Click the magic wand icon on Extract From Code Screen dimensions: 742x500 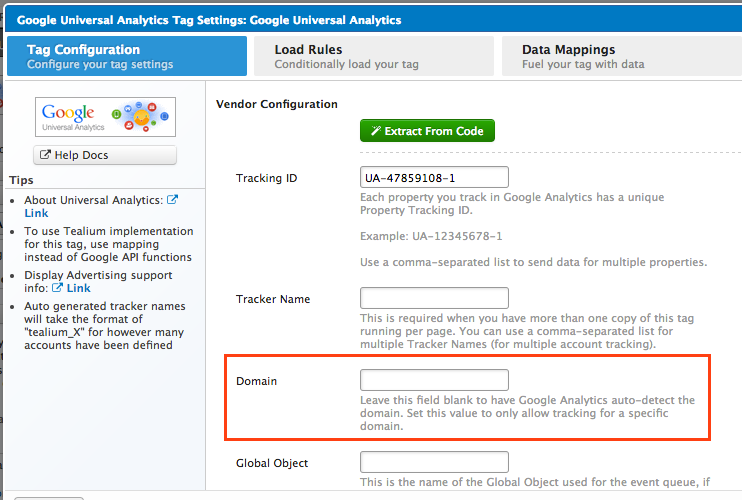coord(375,131)
